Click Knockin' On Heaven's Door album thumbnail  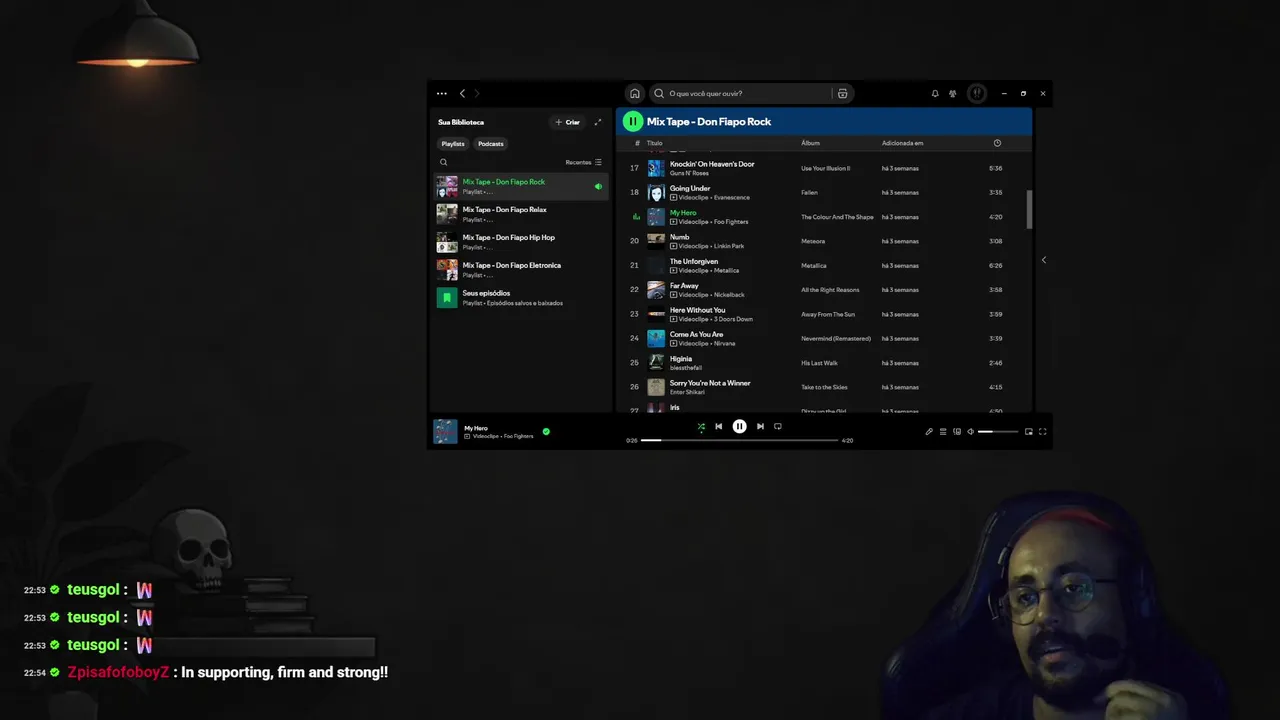click(x=656, y=168)
